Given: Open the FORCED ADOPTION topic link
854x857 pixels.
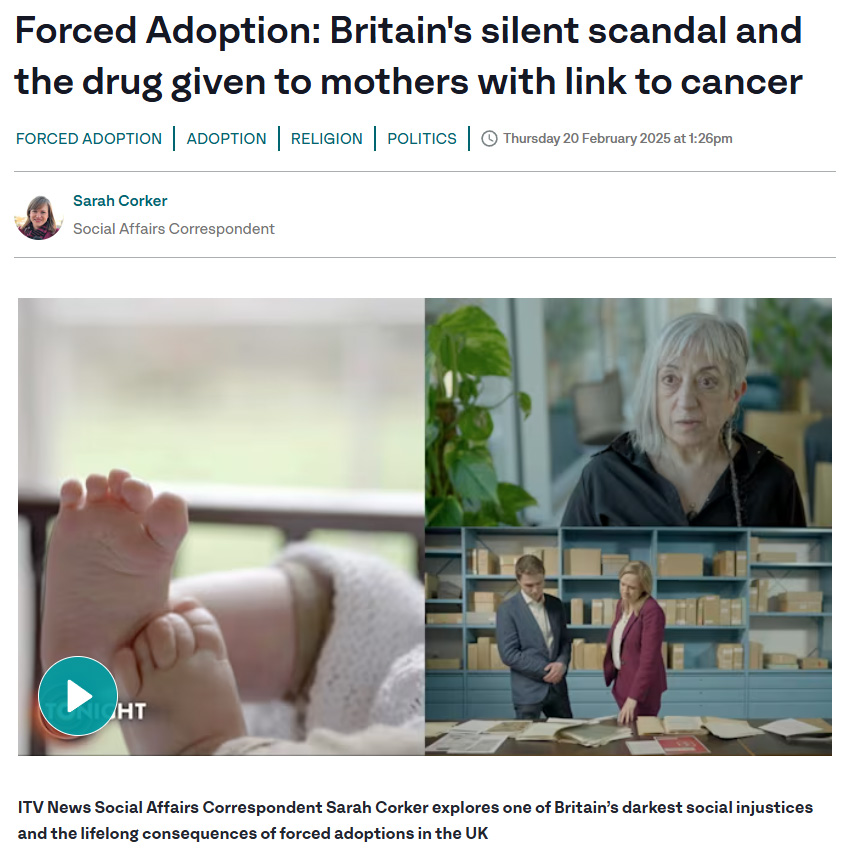Looking at the screenshot, I should click(89, 139).
